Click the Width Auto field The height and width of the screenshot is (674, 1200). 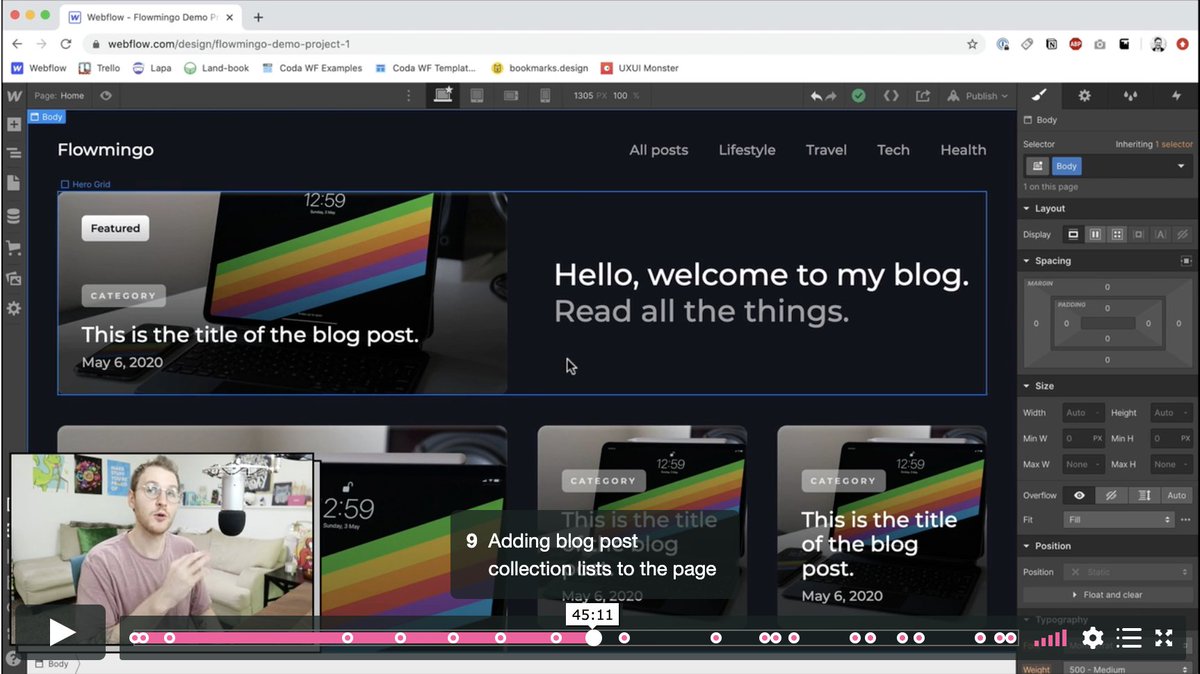(1083, 412)
